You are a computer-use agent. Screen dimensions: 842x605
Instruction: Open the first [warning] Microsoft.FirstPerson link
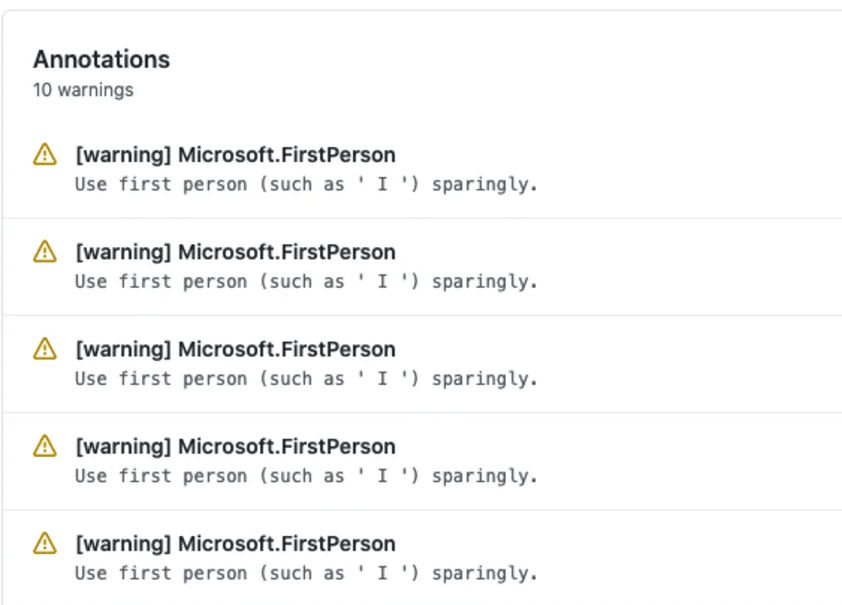coord(235,154)
